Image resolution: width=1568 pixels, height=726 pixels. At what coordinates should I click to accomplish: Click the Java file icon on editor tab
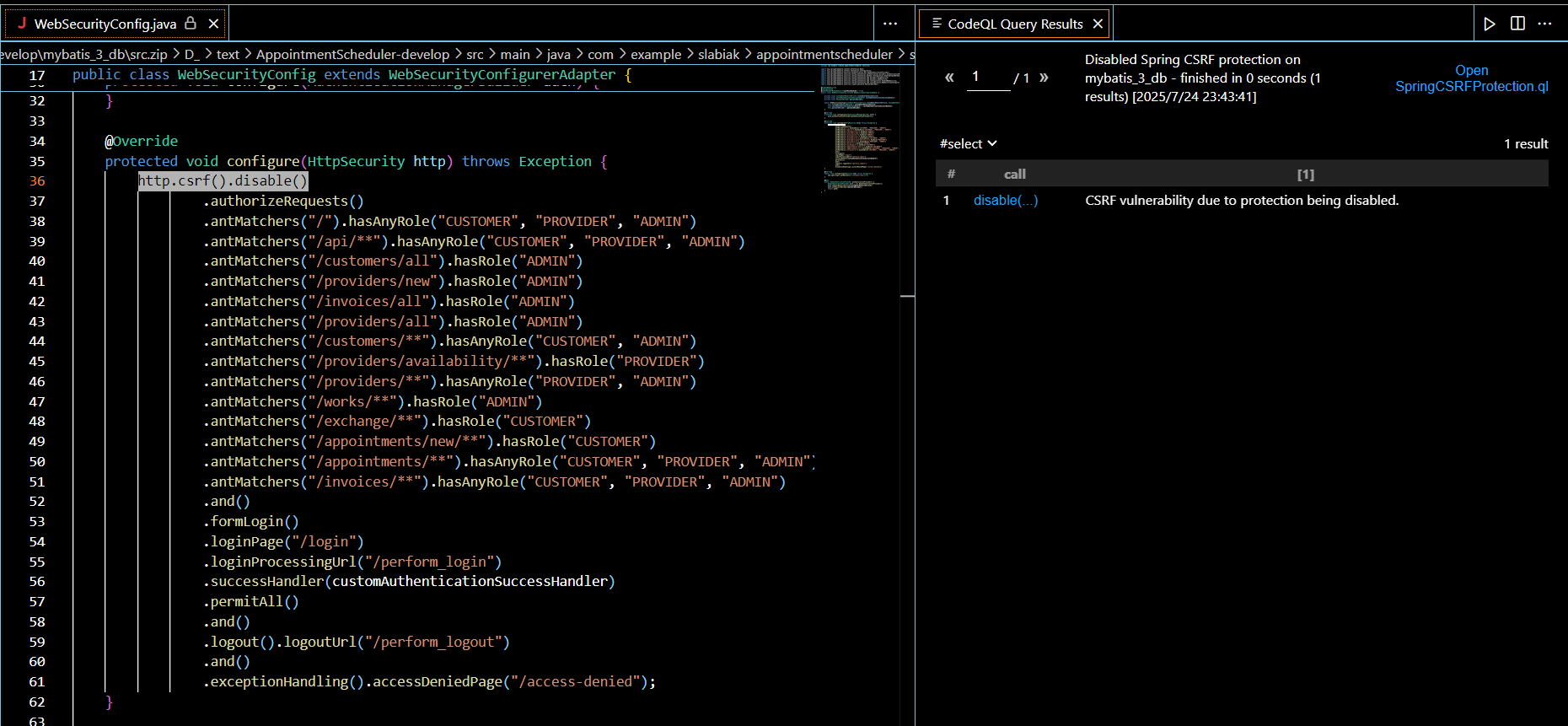tap(22, 24)
